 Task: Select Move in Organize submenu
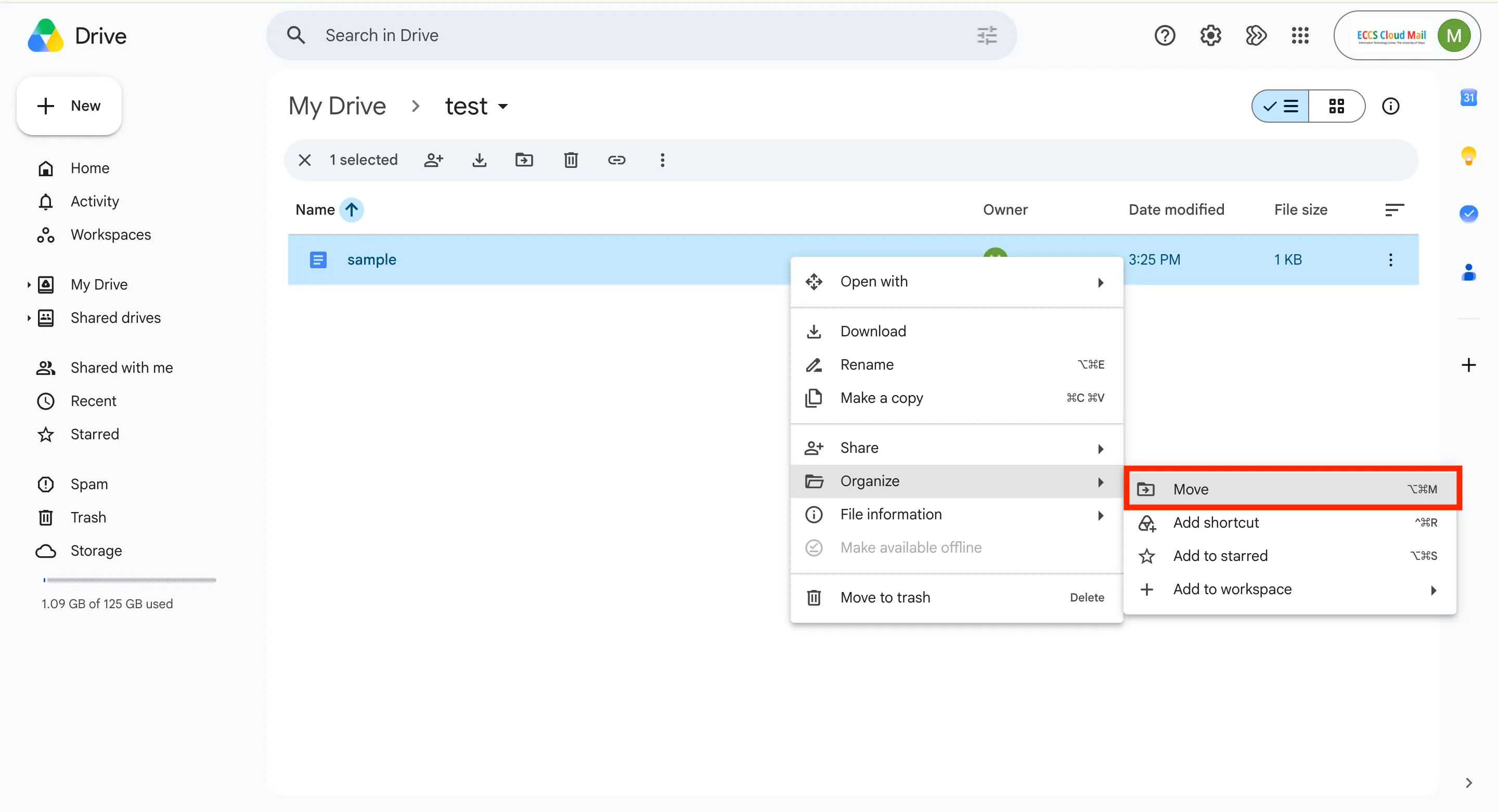coord(1292,489)
